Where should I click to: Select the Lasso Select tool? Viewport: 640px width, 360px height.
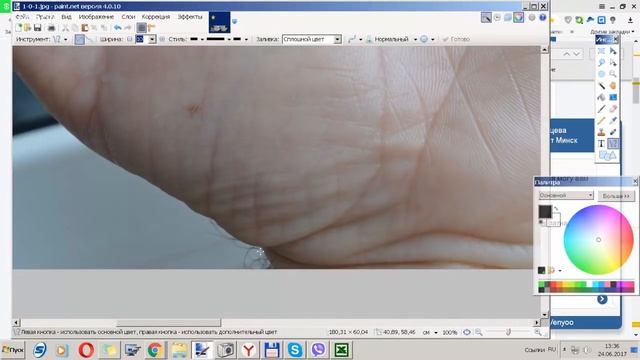(601, 62)
